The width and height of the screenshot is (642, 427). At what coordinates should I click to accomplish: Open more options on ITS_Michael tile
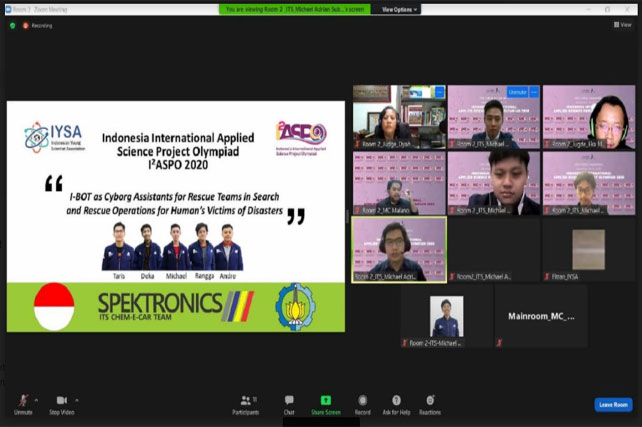click(534, 92)
